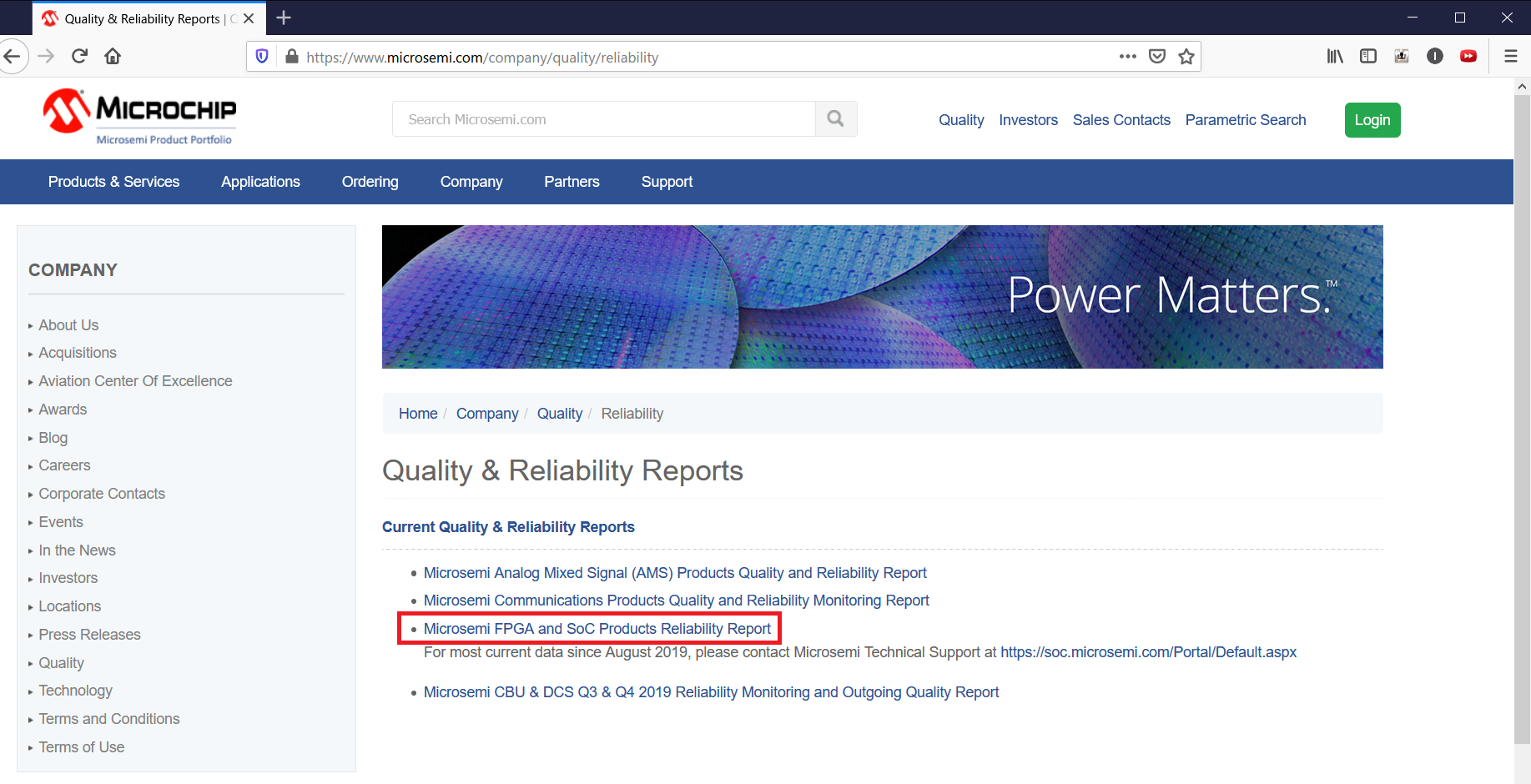Open Ordering menu in blue navbar
1531x784 pixels.
370,182
